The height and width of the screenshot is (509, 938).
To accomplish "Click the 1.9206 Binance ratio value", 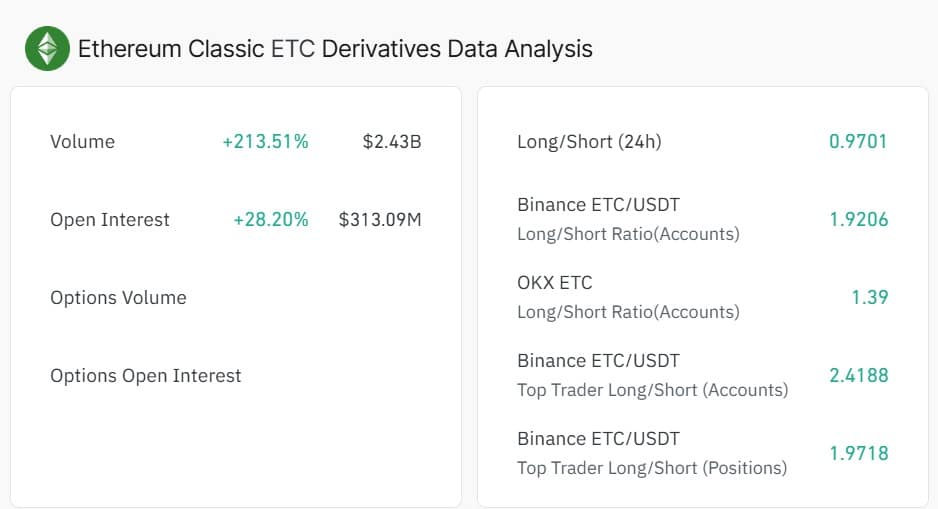I will coord(858,220).
